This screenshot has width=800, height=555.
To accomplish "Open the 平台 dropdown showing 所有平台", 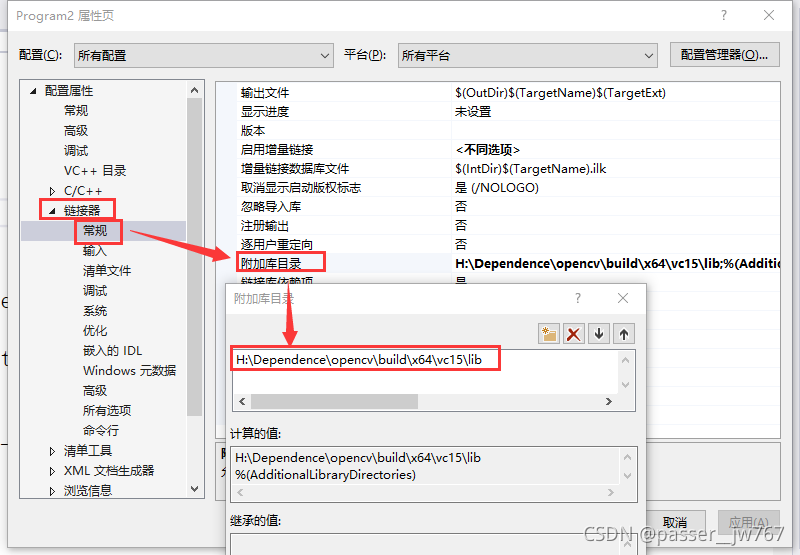I will (528, 55).
